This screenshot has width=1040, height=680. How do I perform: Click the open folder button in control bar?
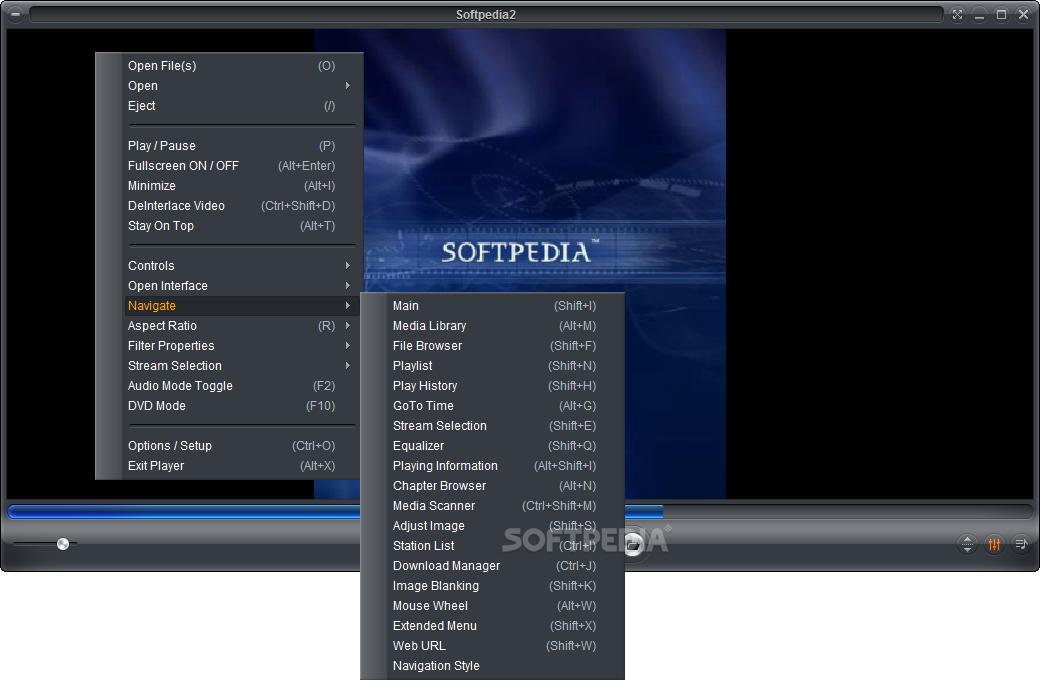[x=634, y=545]
